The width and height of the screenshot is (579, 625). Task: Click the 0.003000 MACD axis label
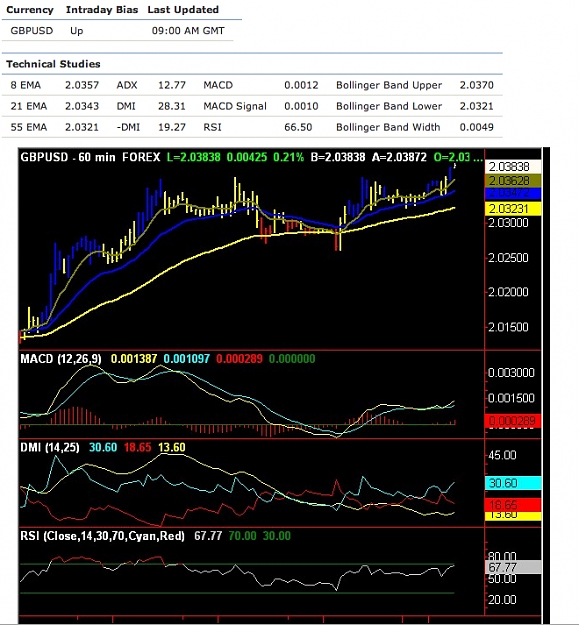click(511, 373)
